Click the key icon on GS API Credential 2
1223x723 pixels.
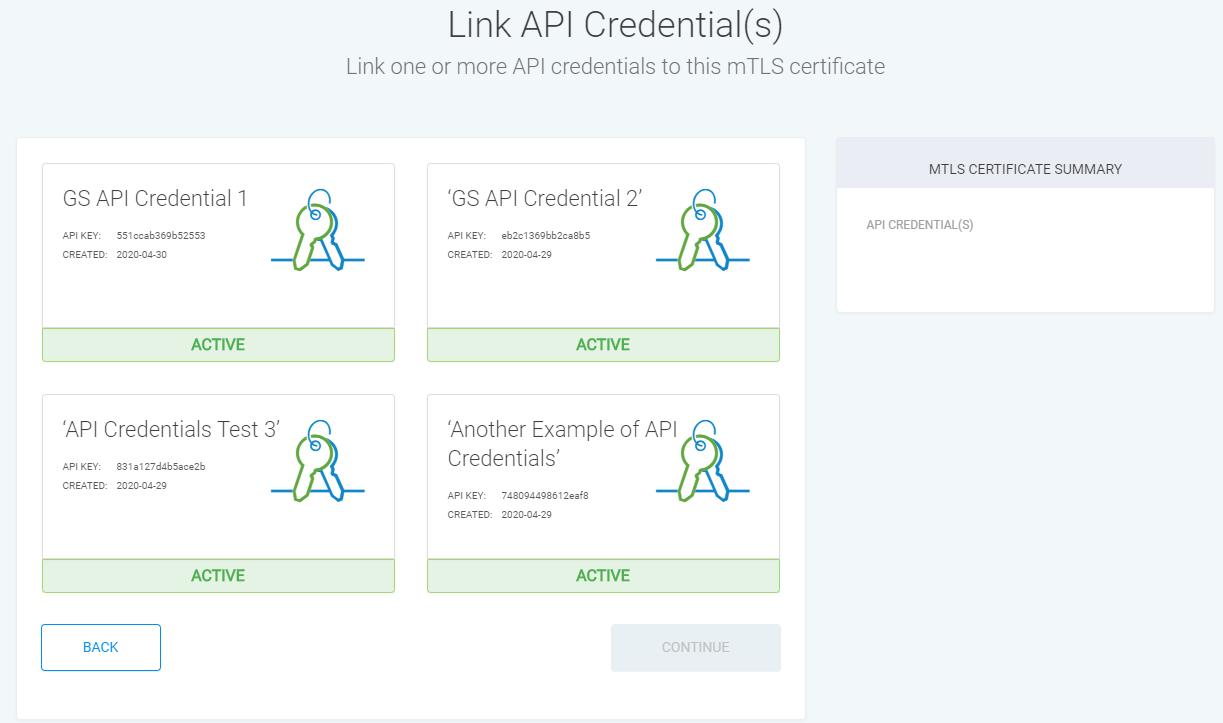(702, 232)
